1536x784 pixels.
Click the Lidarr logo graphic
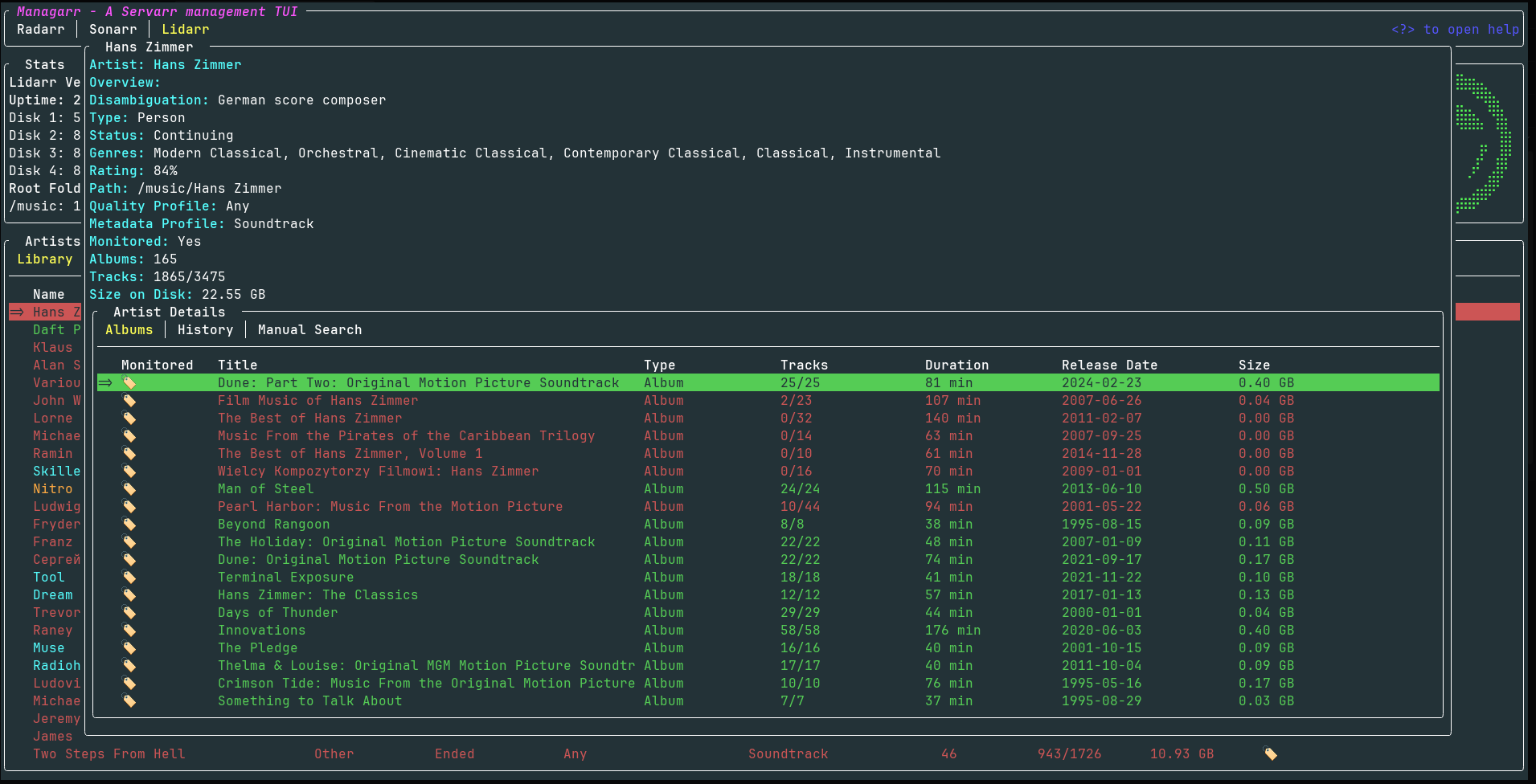tap(1483, 143)
